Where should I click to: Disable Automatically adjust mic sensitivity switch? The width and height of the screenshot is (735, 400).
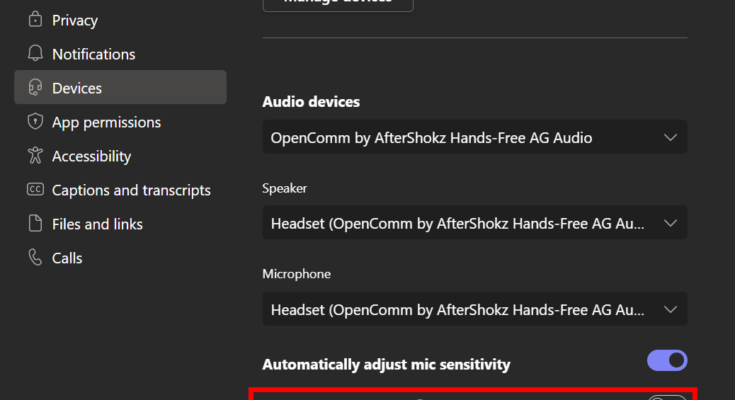point(667,360)
